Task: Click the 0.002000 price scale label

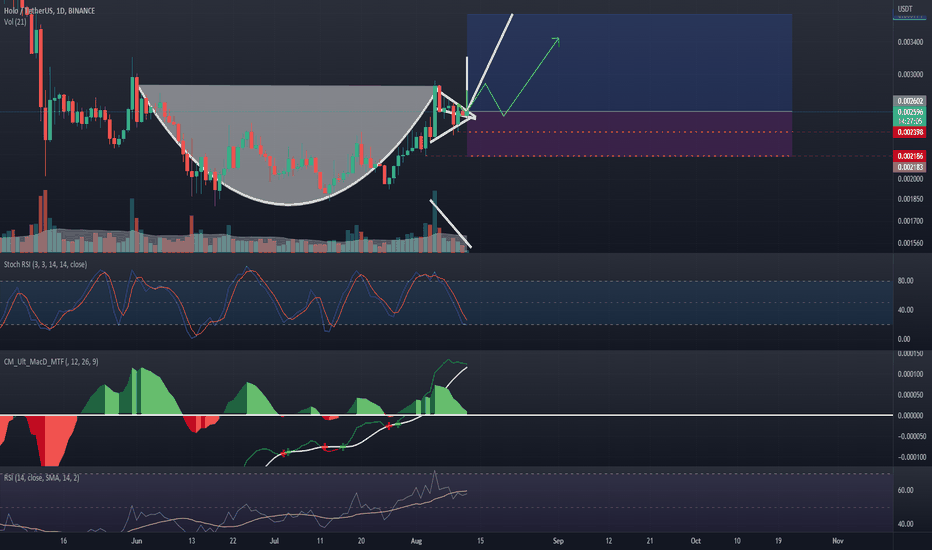Action: coord(910,179)
